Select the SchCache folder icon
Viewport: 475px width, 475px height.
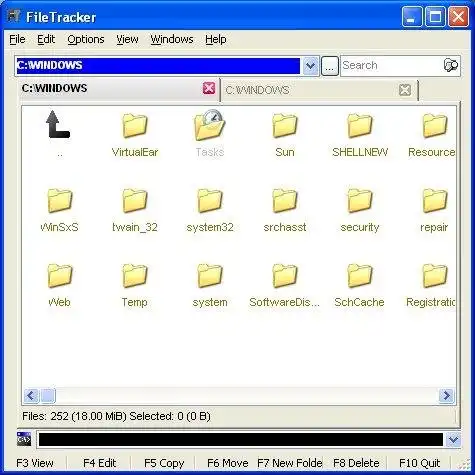coord(360,276)
